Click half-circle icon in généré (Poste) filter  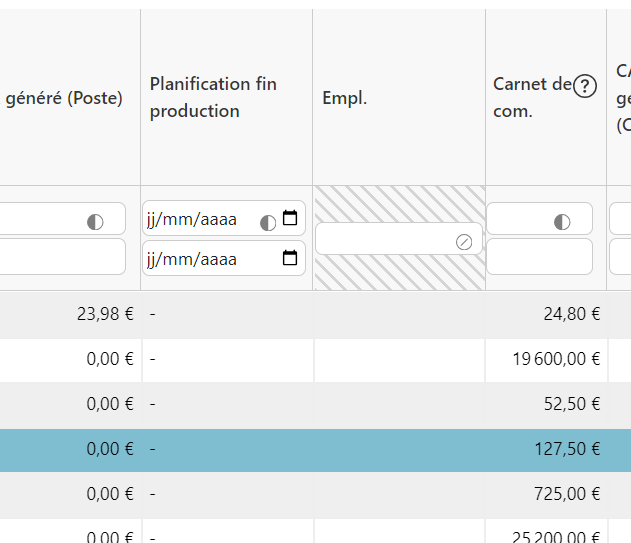95,221
